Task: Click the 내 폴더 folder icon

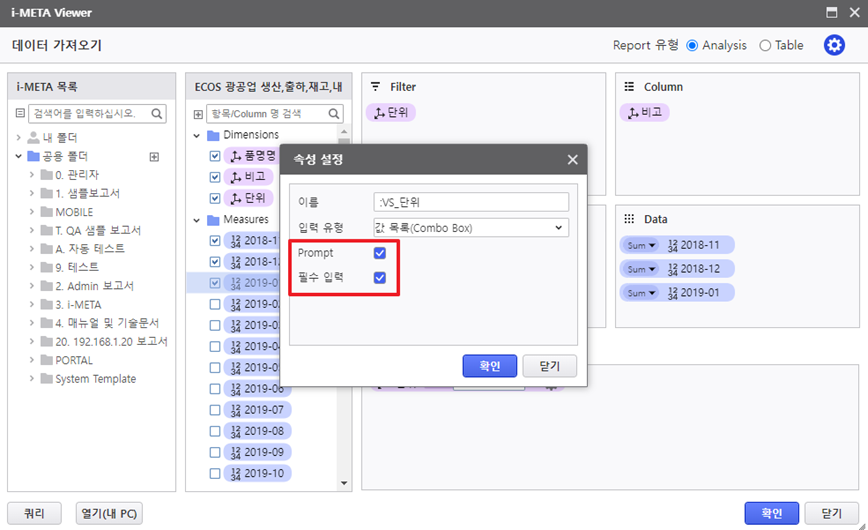Action: coord(33,138)
